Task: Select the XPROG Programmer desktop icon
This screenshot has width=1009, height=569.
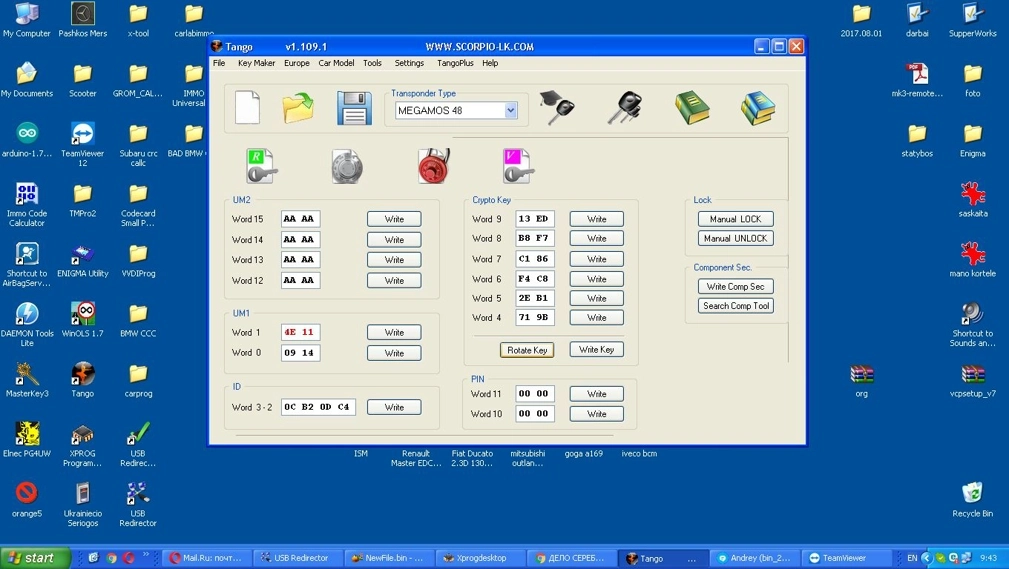Action: point(82,445)
